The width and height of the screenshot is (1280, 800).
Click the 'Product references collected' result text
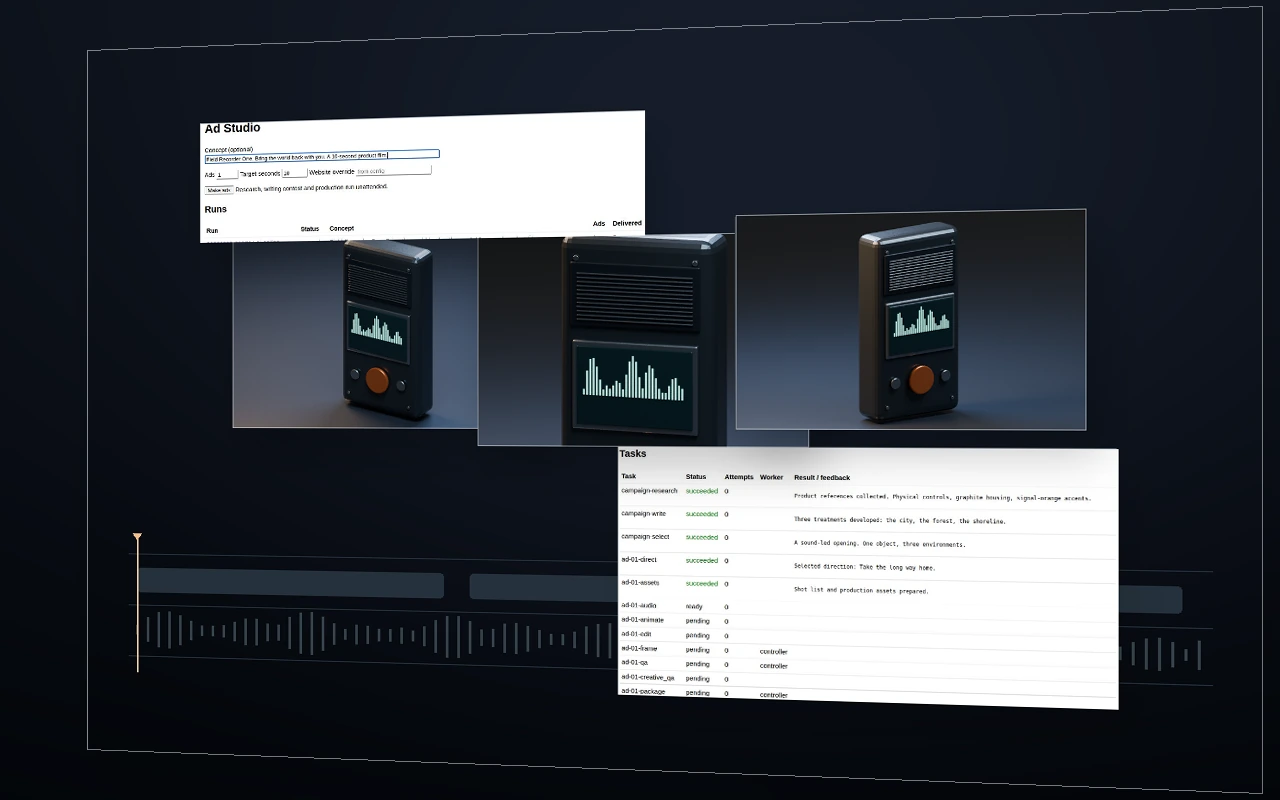(x=942, y=497)
